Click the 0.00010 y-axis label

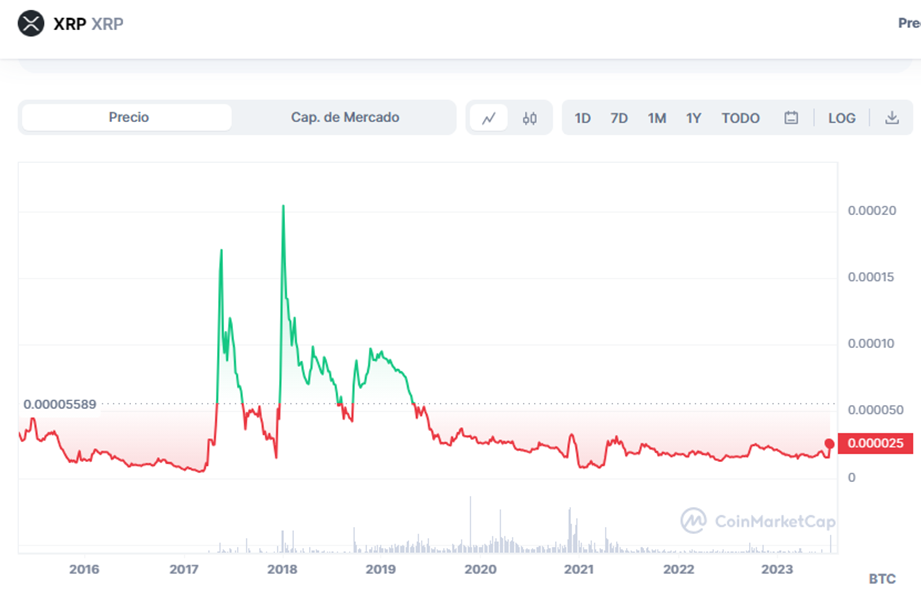[x=870, y=344]
